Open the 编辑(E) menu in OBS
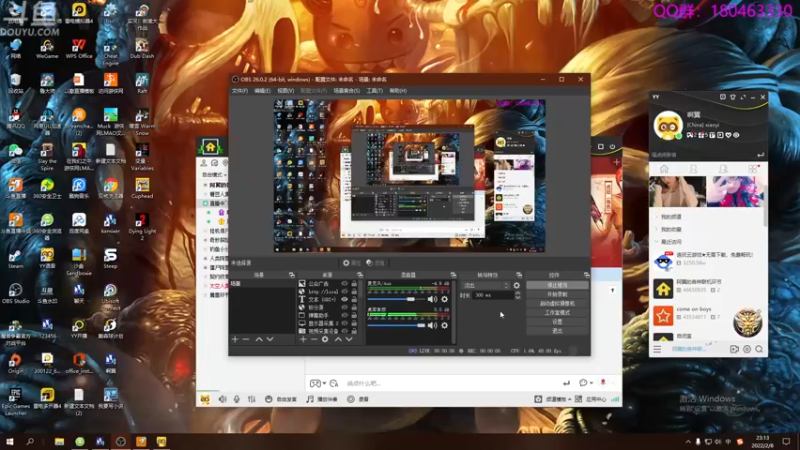800x450 pixels. click(x=262, y=91)
